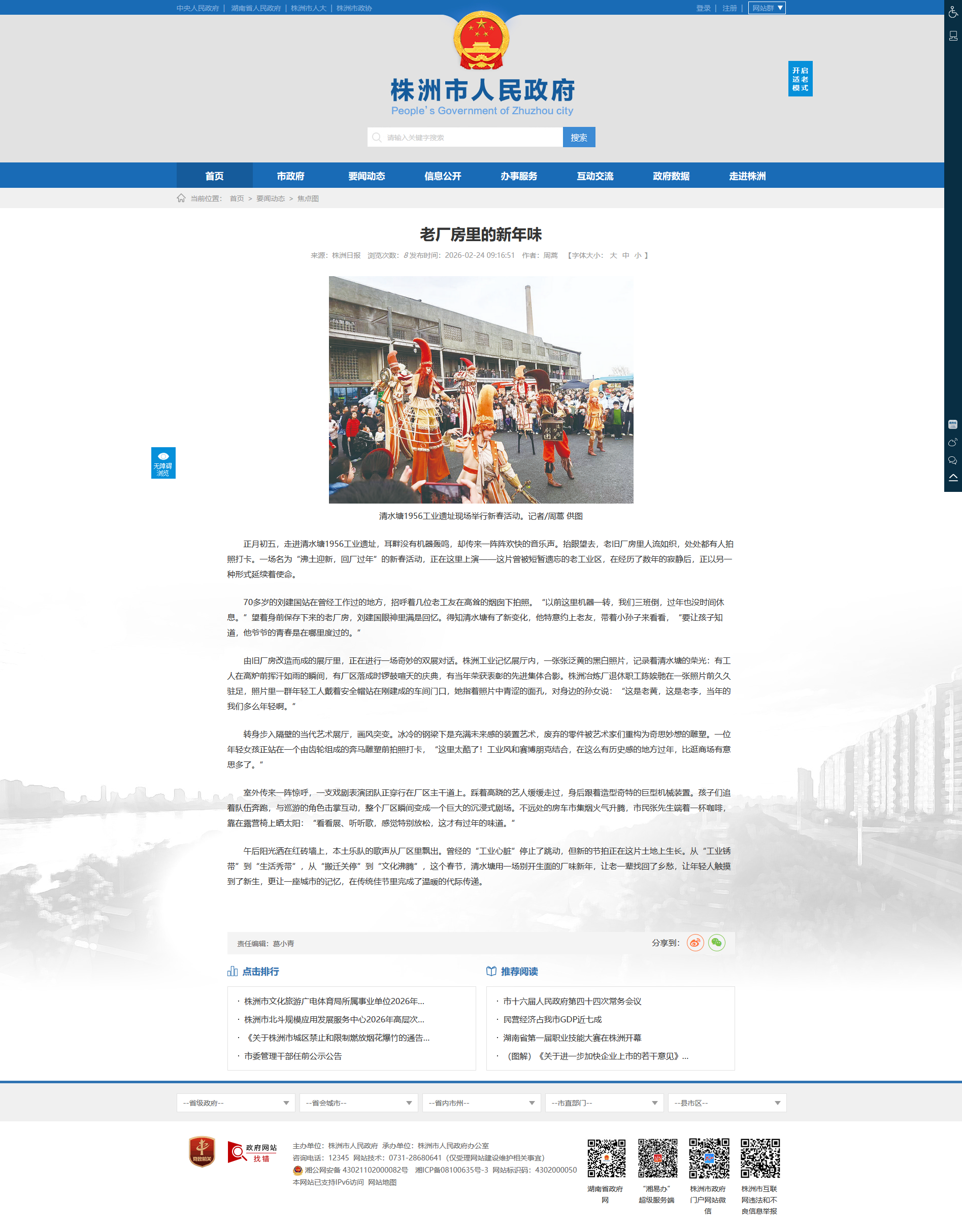
Task: Expand the 县市区 dropdown
Action: coord(727,1103)
